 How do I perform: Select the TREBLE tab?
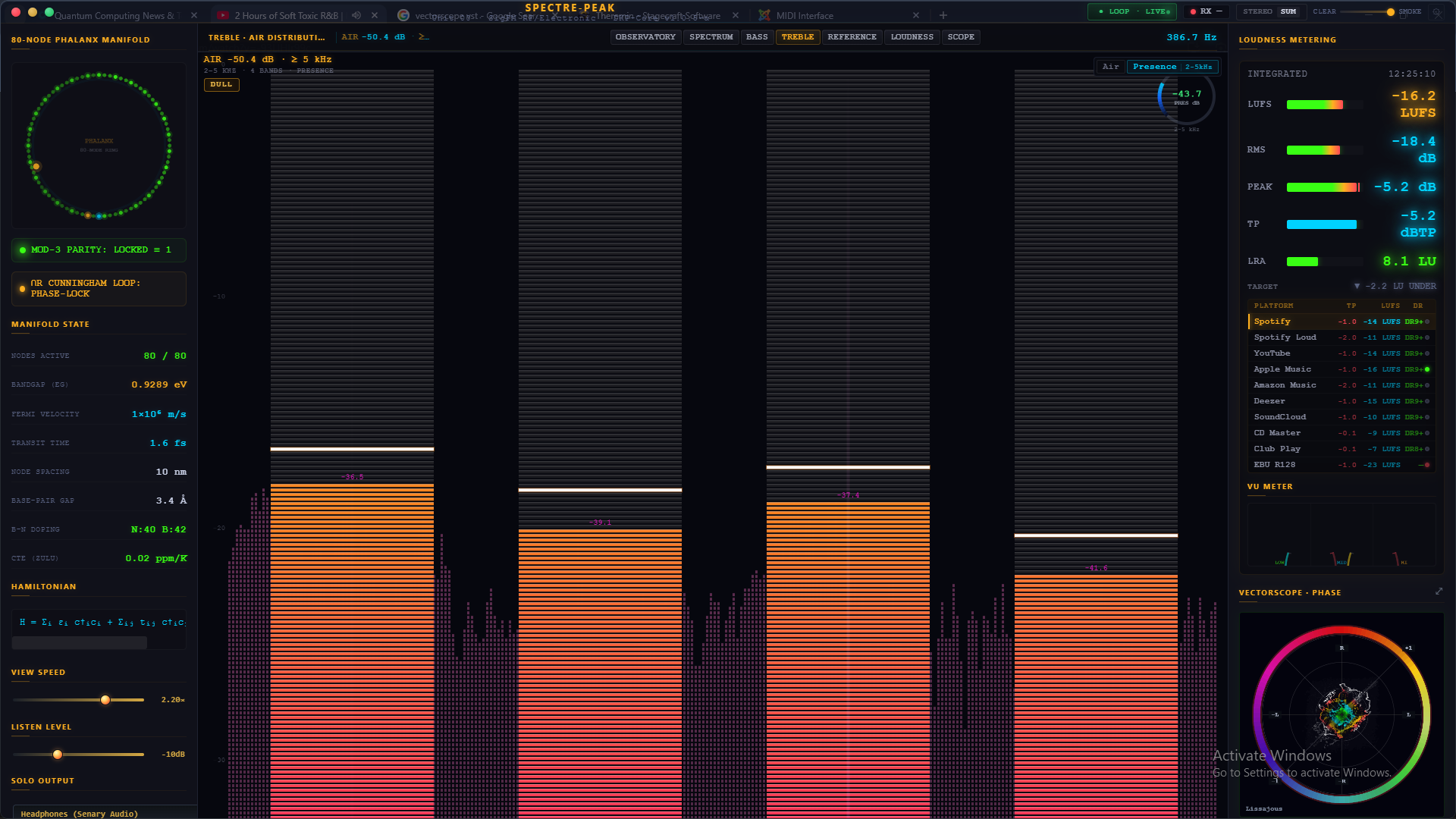798,36
